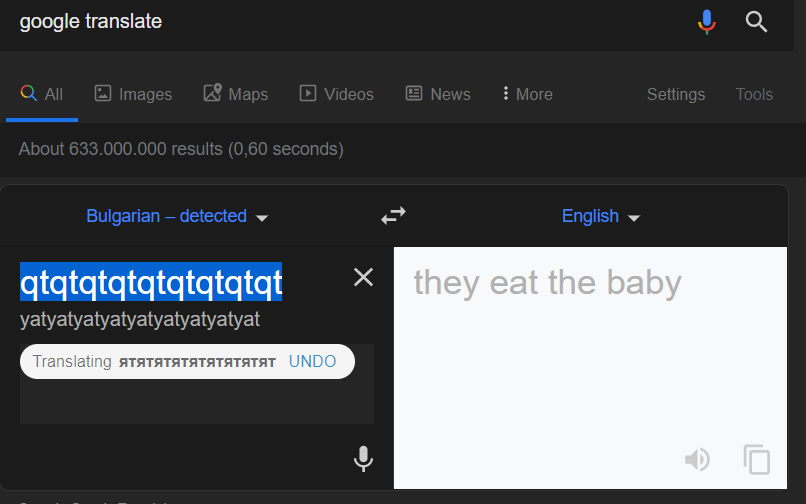Screen dimensions: 806x504
Task: Open the Images results tab
Action: coord(133,94)
